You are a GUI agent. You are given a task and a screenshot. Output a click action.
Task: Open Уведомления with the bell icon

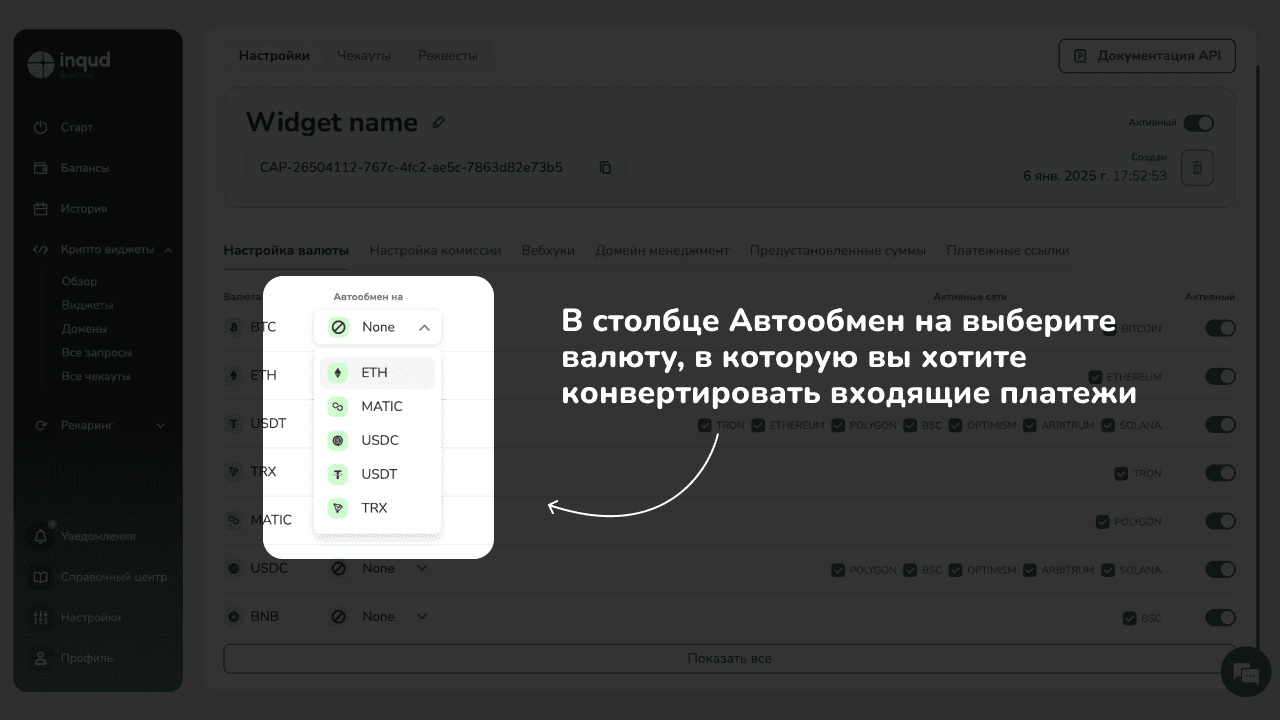84,536
